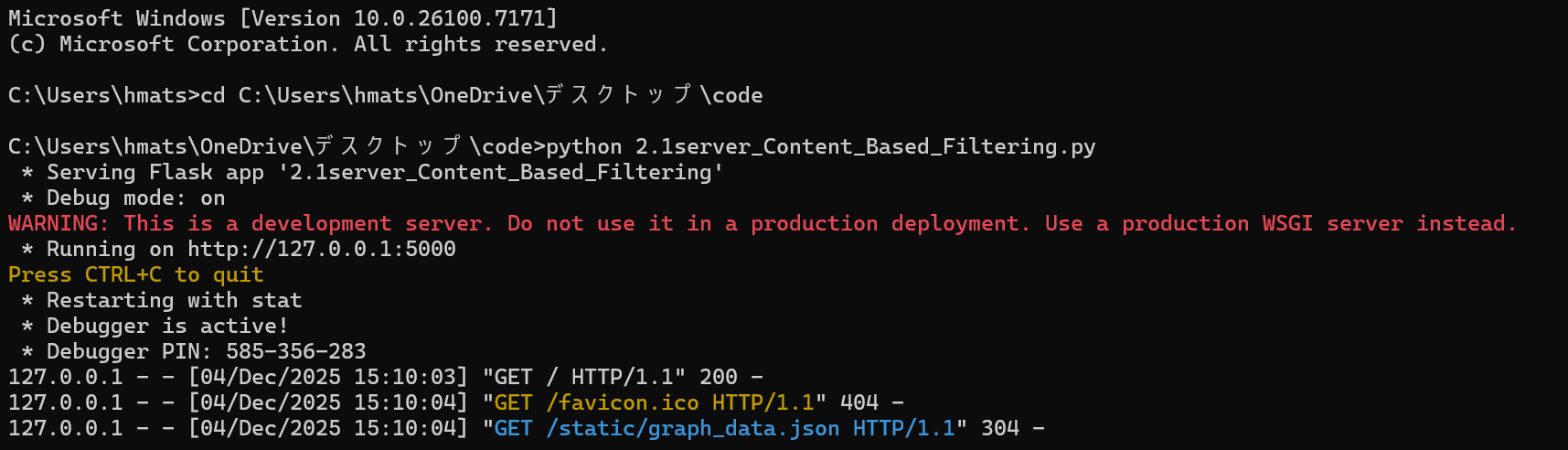Screen dimensions: 1568x450
Task: Click the cd command's OneDrive path
Action: (x=500, y=96)
